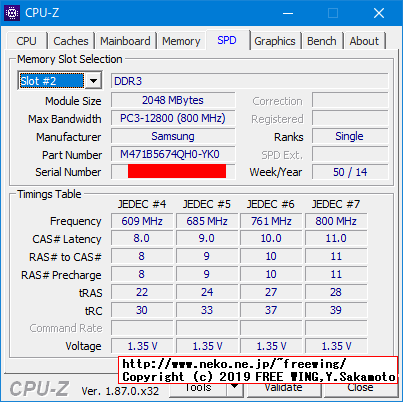Click the Ver. 1.87.0.x32 version text
The width and height of the screenshot is (403, 402).
[x=120, y=391]
